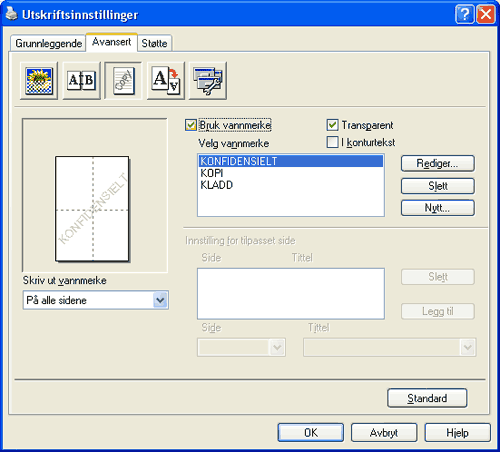Screen dimensions: 500x452
Task: Click the printer icon in title bar
Action: pyautogui.click(x=12, y=14)
